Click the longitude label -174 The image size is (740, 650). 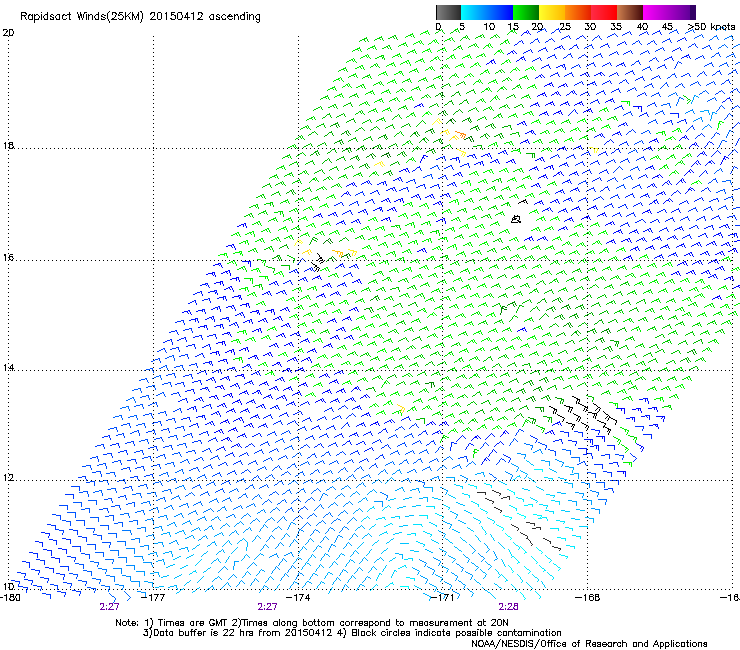tap(299, 598)
